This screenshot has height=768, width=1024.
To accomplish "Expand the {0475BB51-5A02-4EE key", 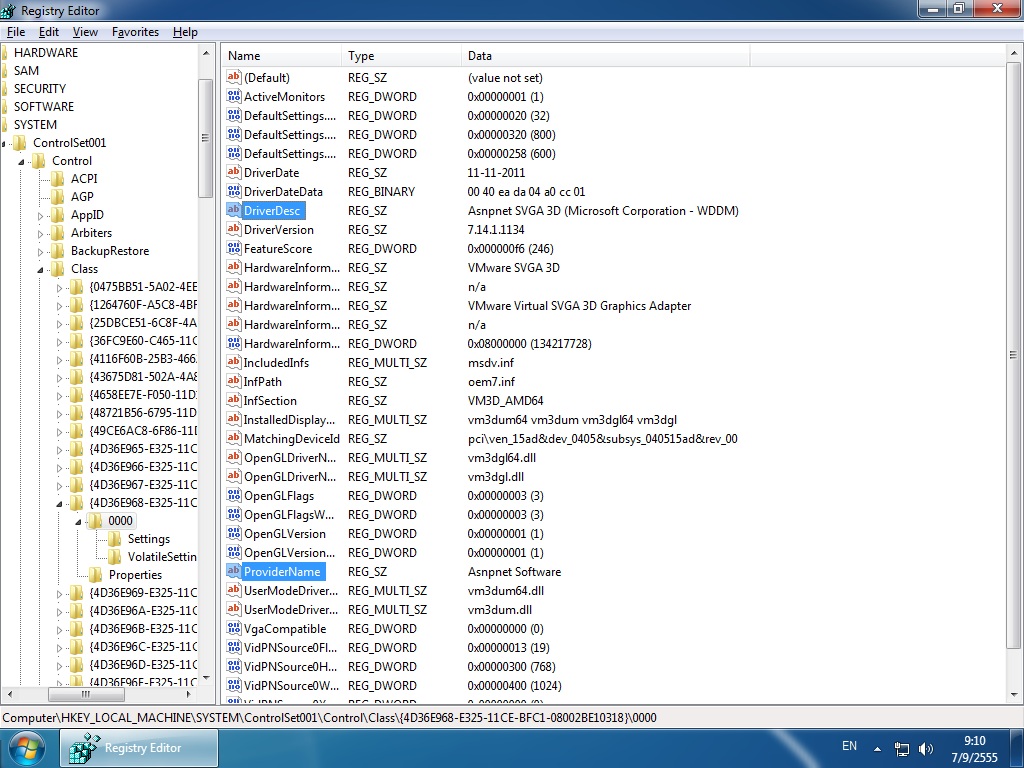I will coord(59,287).
